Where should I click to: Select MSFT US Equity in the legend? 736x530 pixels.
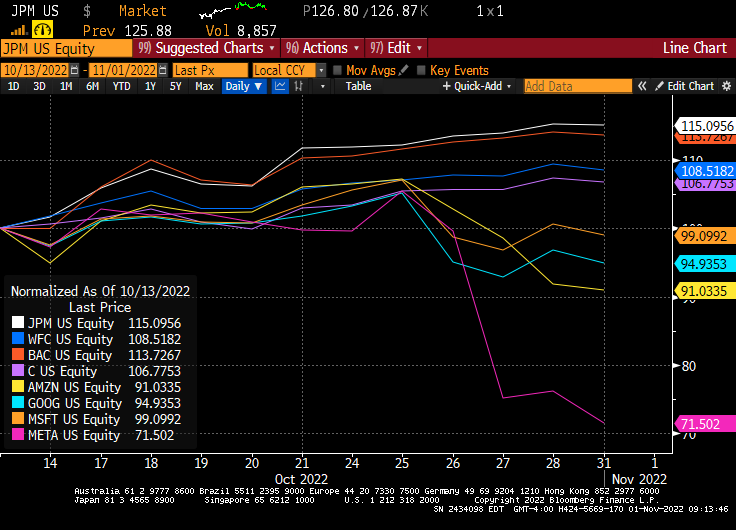(x=74, y=419)
